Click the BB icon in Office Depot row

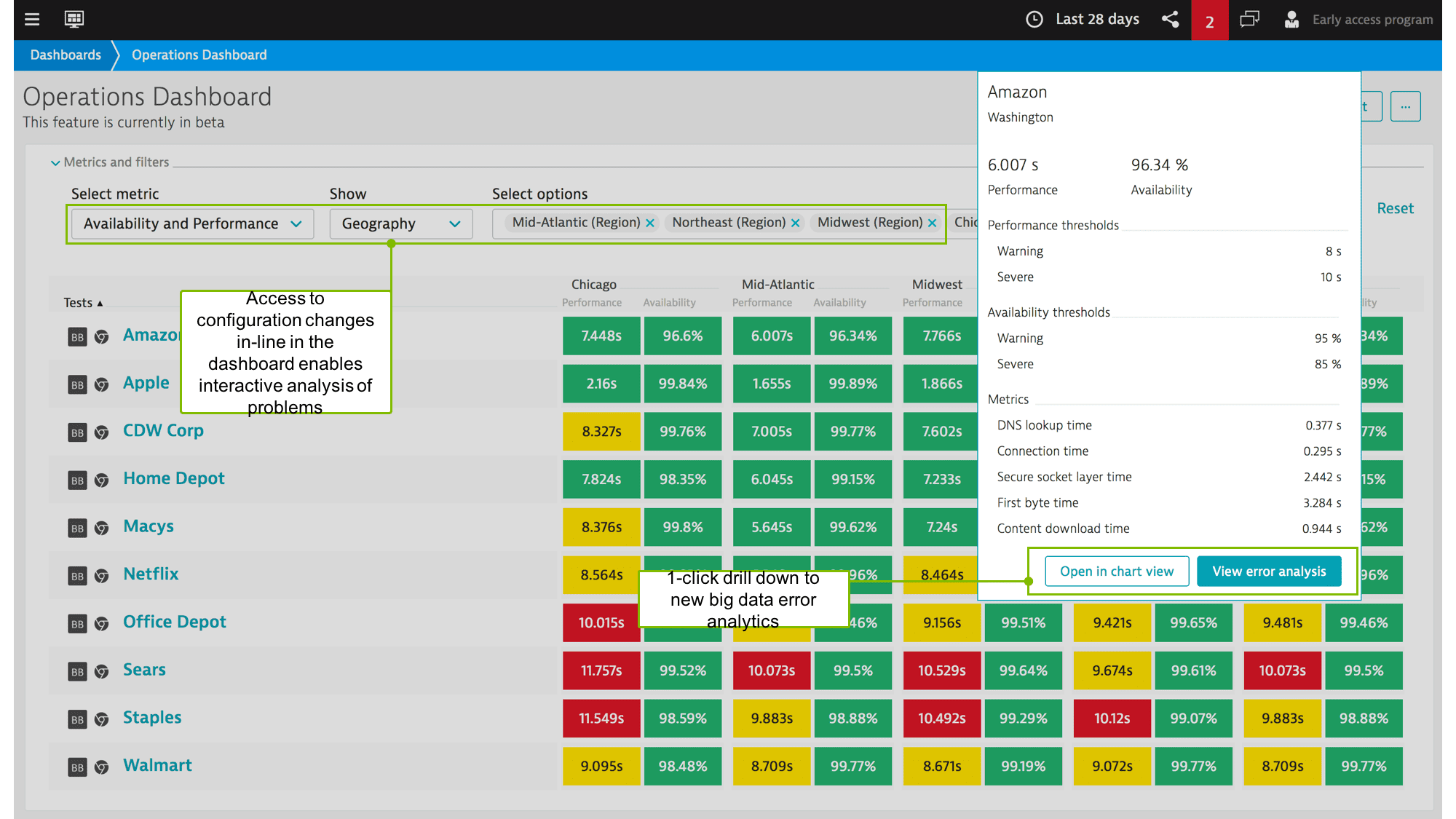77,623
